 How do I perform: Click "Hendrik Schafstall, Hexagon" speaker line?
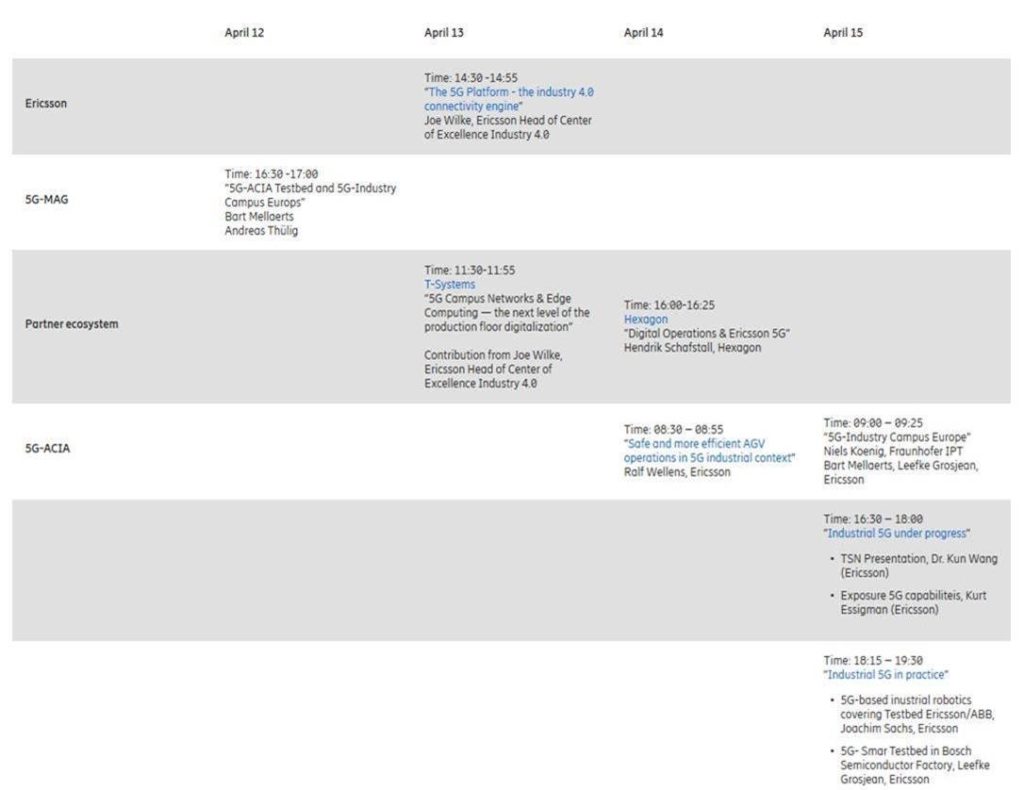coord(692,348)
